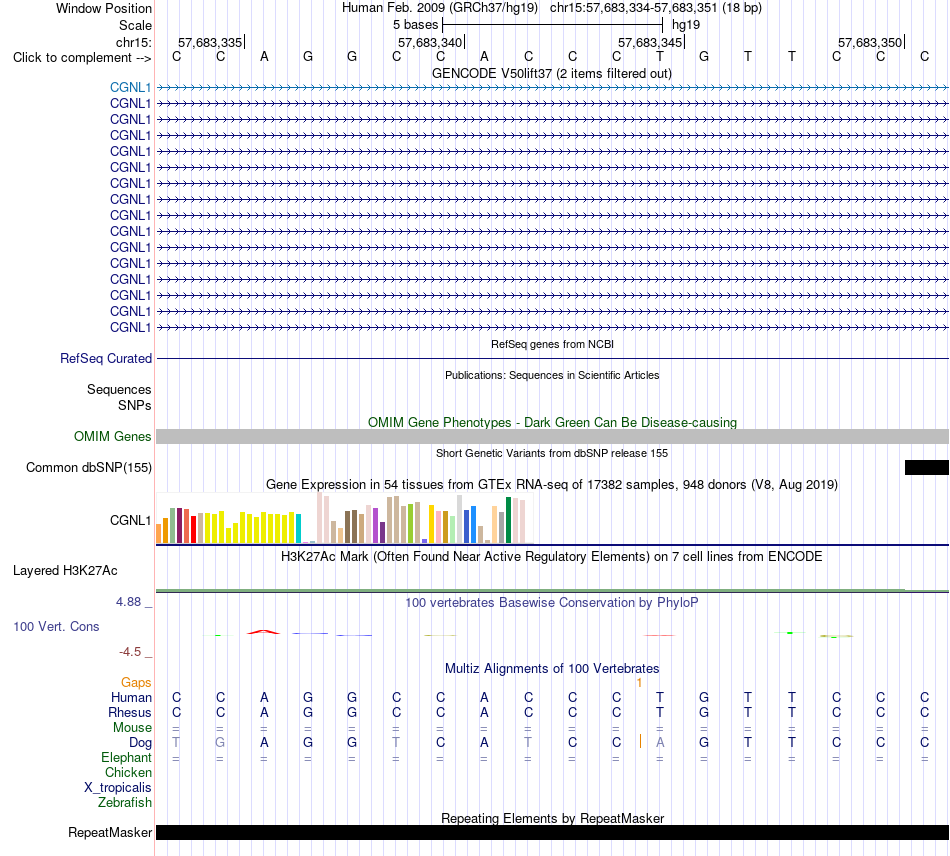Click the Rhesus species label

click(130, 712)
